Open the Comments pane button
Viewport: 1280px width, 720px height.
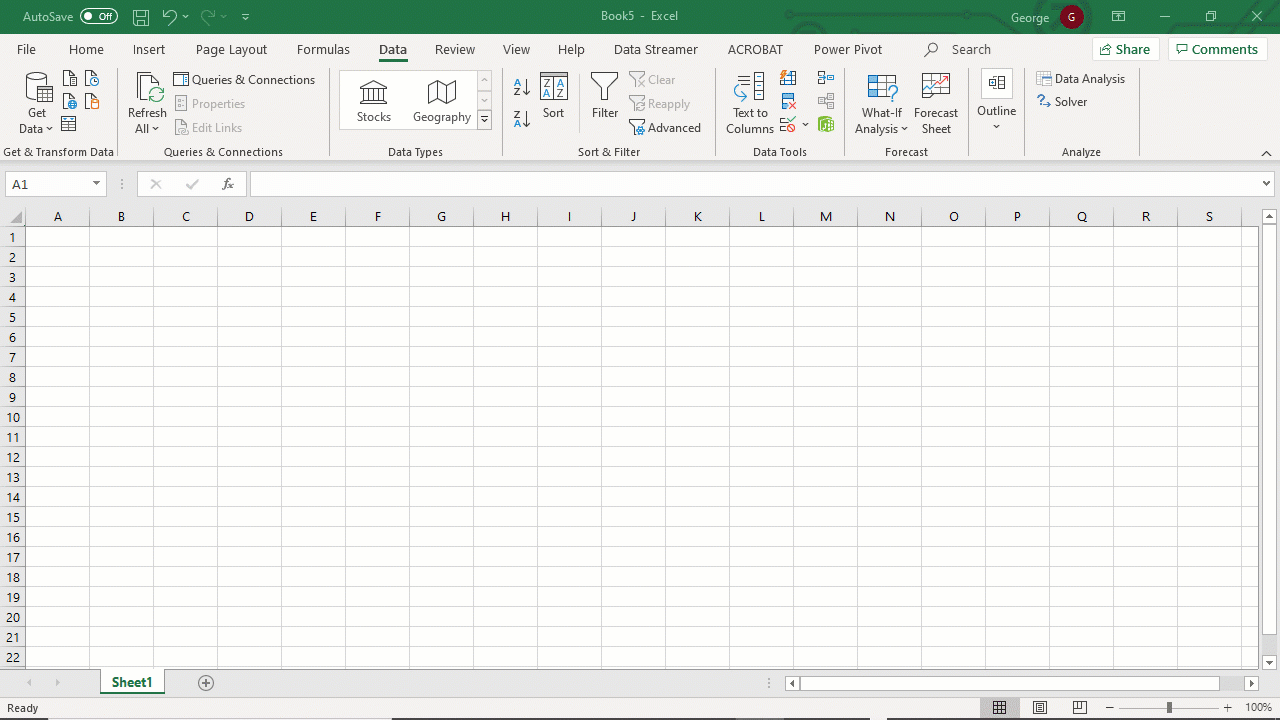(x=1217, y=49)
